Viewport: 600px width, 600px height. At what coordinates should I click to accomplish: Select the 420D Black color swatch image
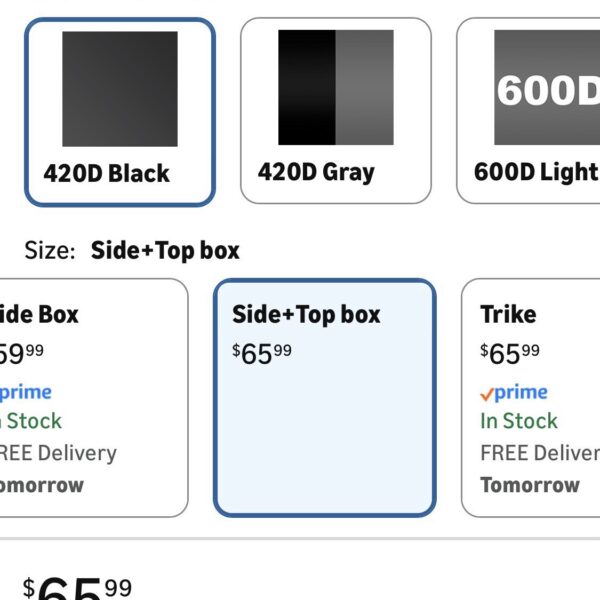(120, 89)
